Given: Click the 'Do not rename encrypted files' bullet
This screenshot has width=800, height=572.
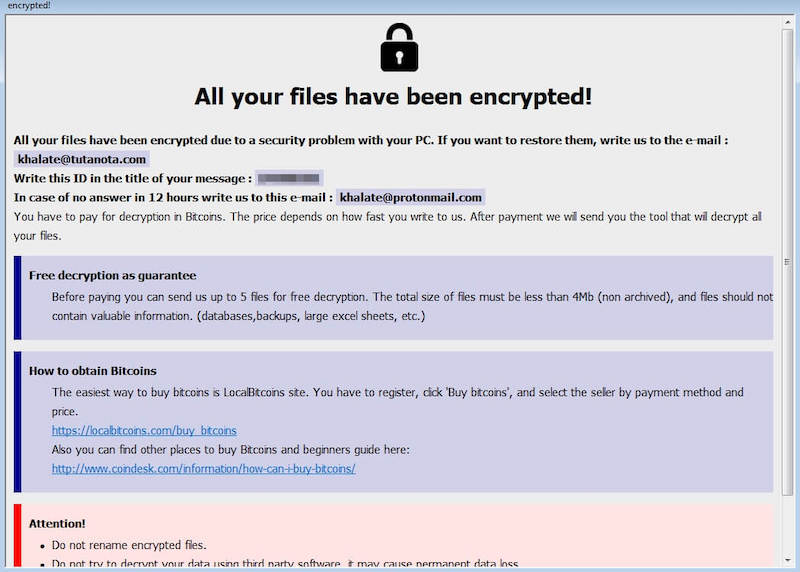Looking at the screenshot, I should point(129,545).
